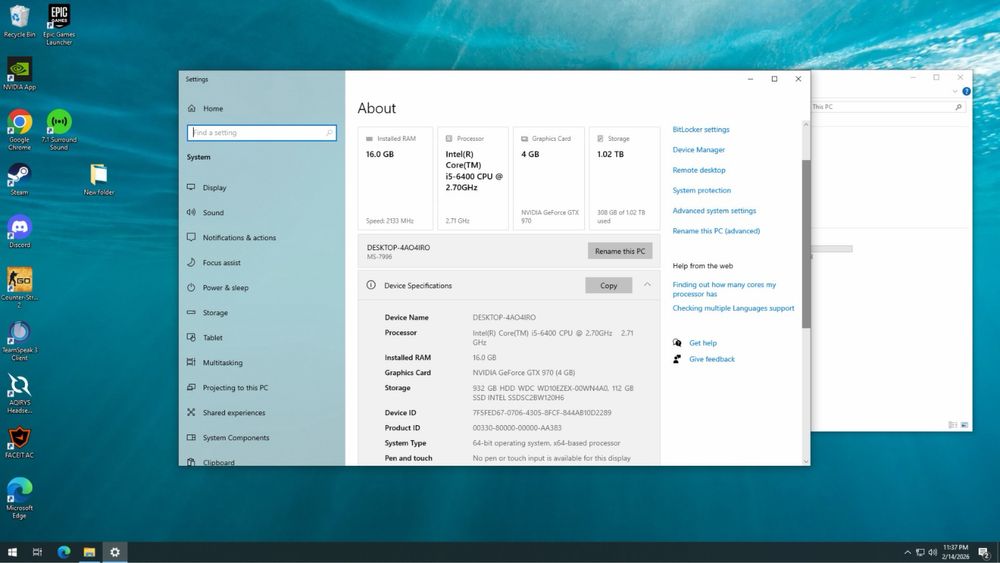Viewport: 1000px width, 563px height.
Task: Click the Get help link text
Action: click(703, 343)
